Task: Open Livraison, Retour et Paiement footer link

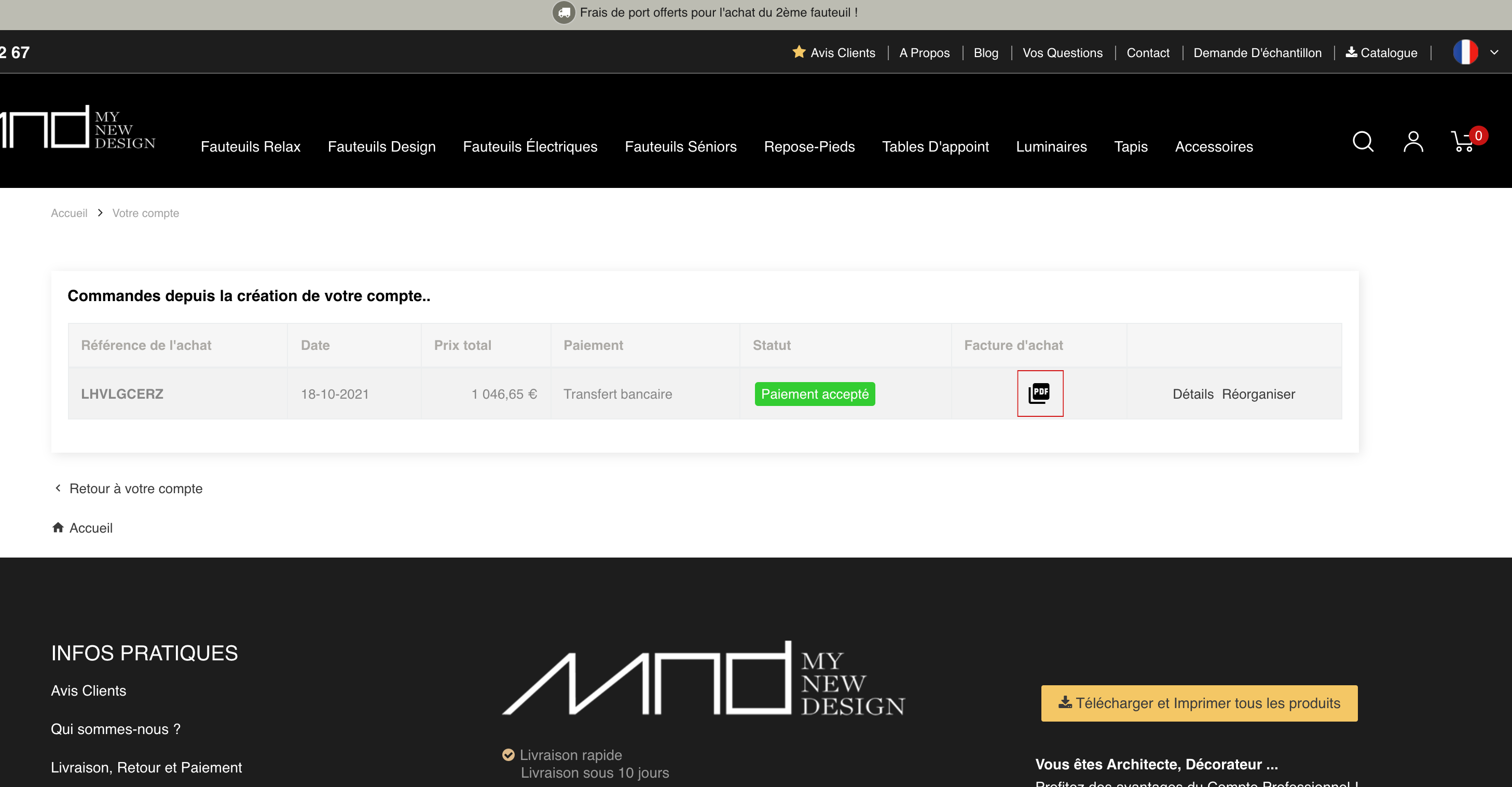Action: point(146,768)
